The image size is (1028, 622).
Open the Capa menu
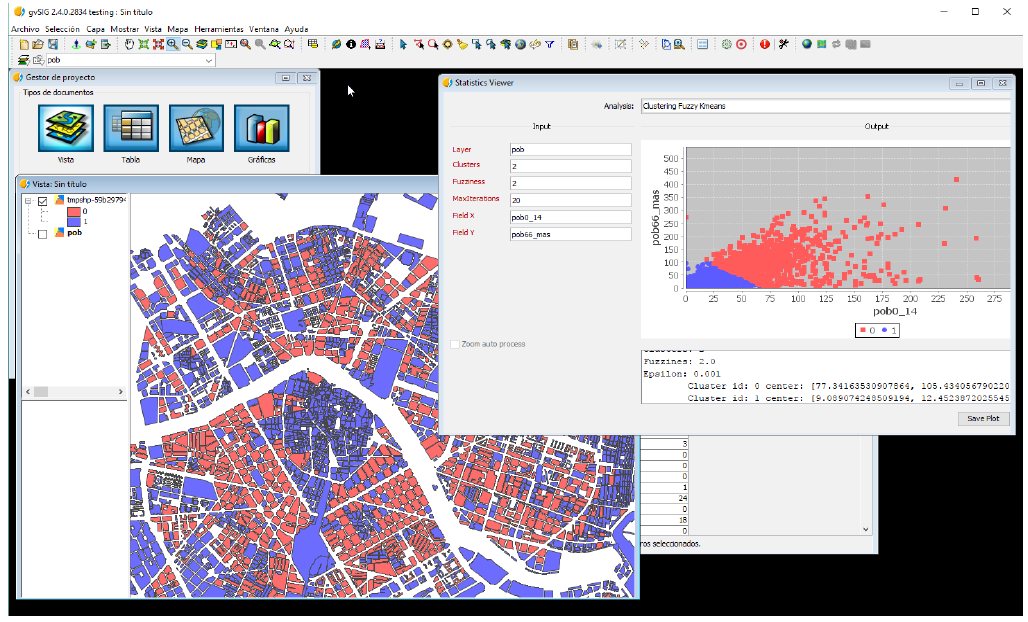point(95,29)
